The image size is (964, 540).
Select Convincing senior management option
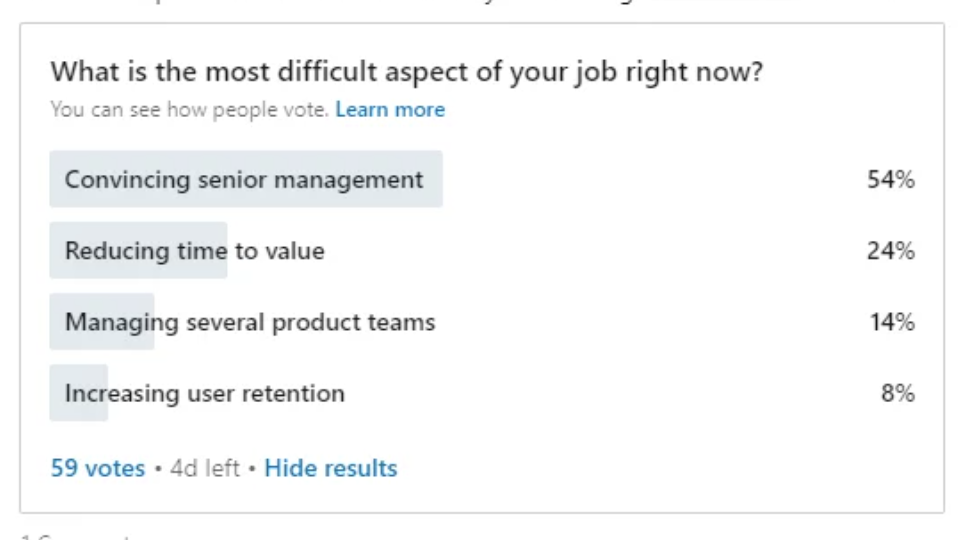244,180
